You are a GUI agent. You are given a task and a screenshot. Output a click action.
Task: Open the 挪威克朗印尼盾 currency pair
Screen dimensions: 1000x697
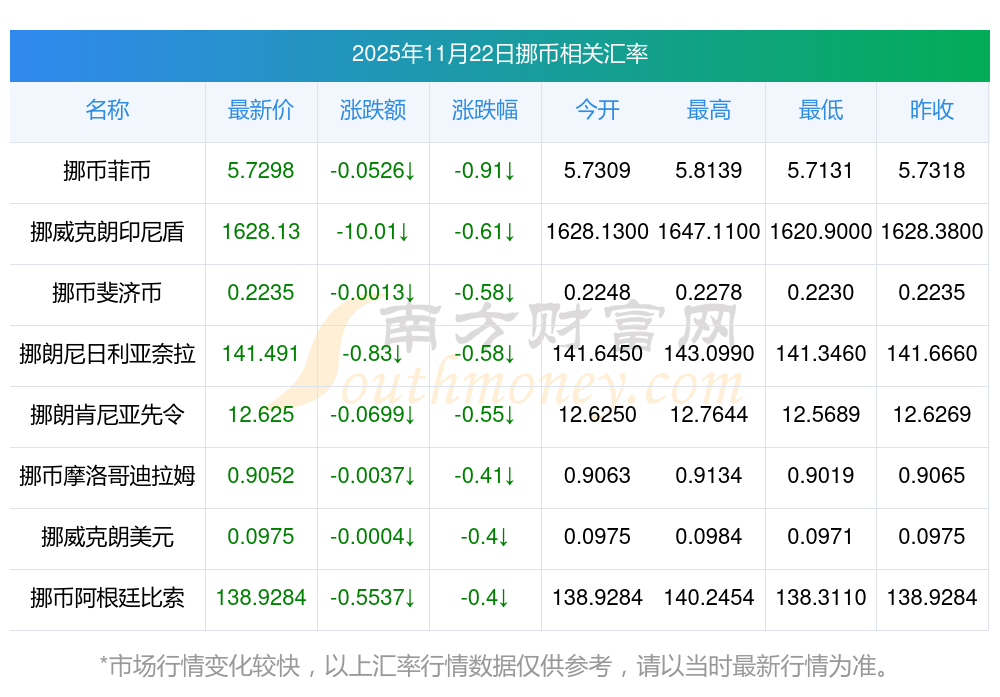click(x=107, y=232)
